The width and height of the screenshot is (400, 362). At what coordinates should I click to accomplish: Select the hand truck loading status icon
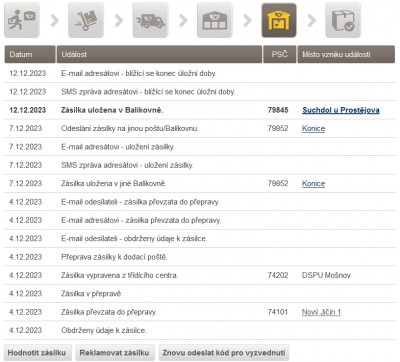86,20
